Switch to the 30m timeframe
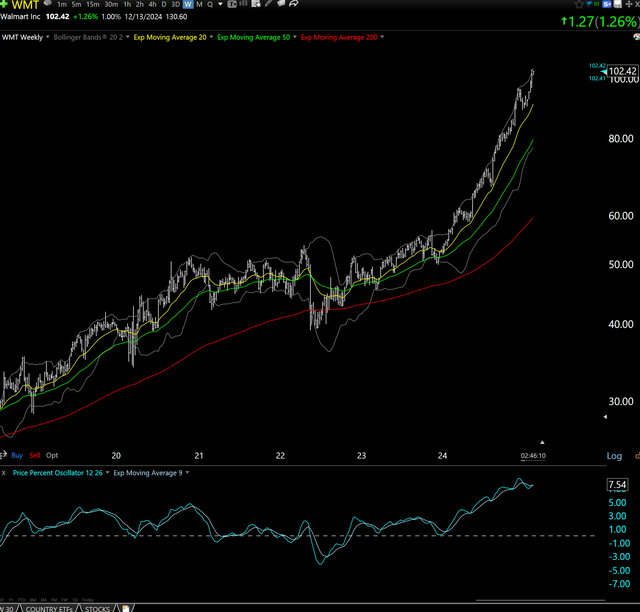 coord(111,4)
